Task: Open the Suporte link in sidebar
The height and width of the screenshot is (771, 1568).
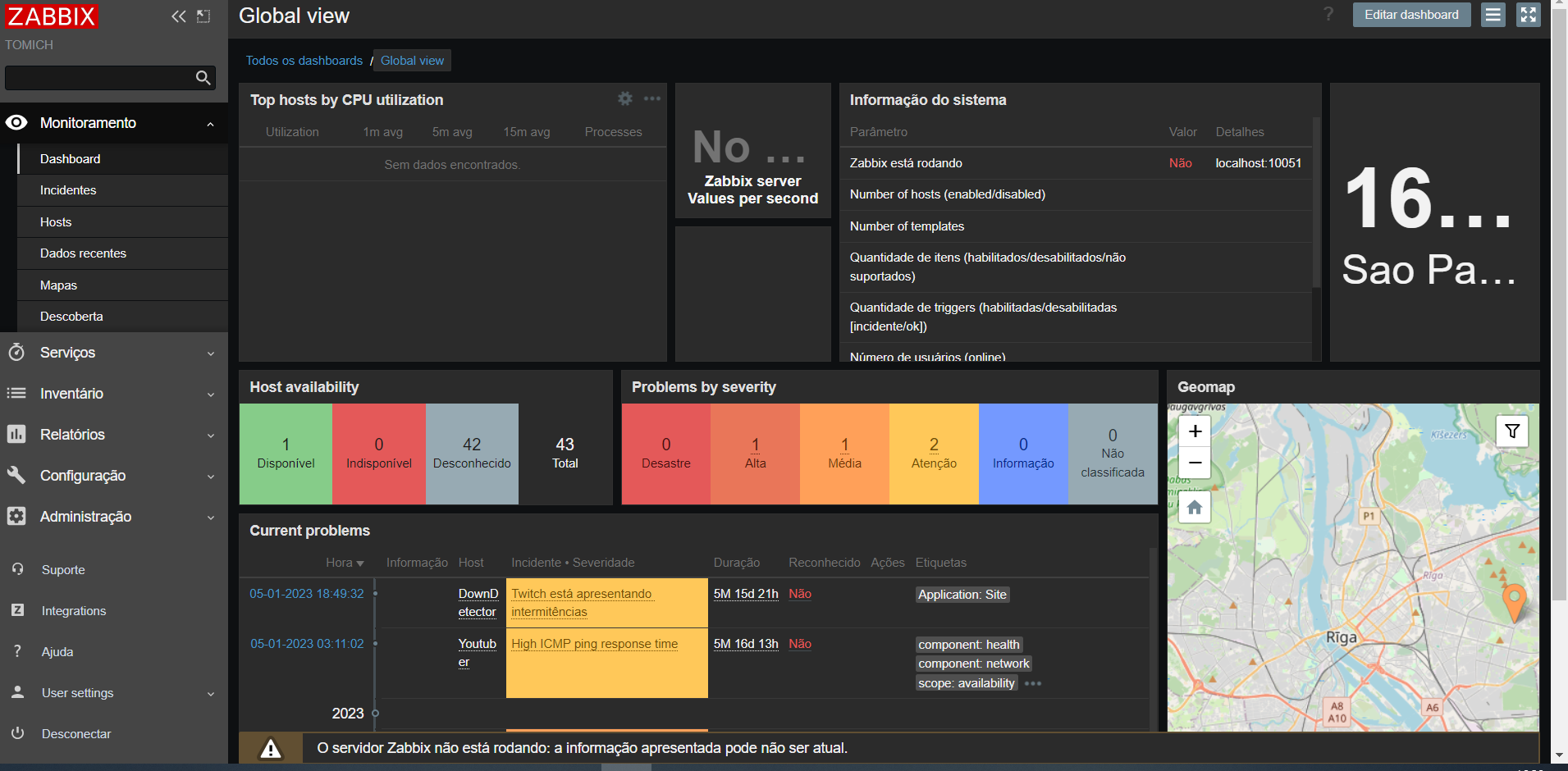Action: click(x=63, y=570)
